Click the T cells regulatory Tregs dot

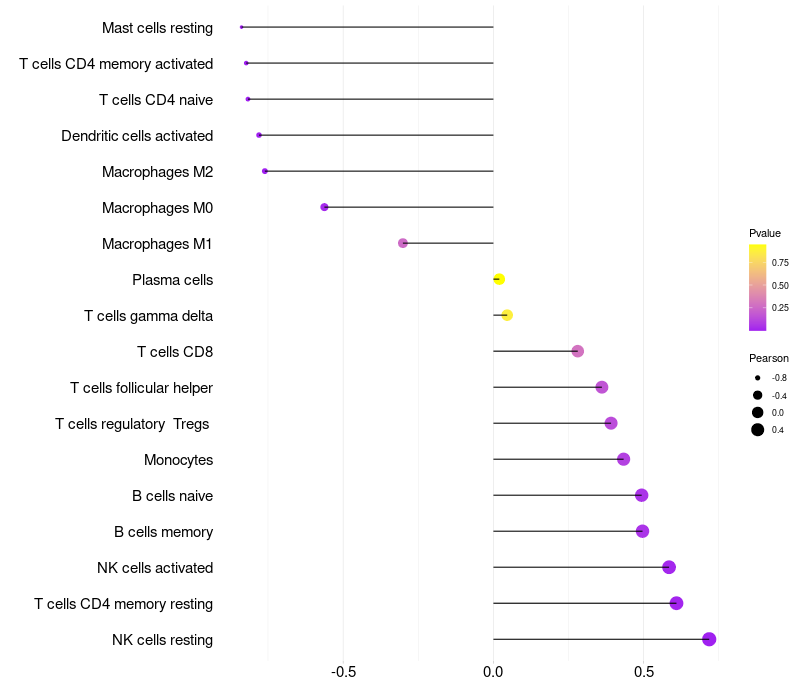[x=611, y=423]
